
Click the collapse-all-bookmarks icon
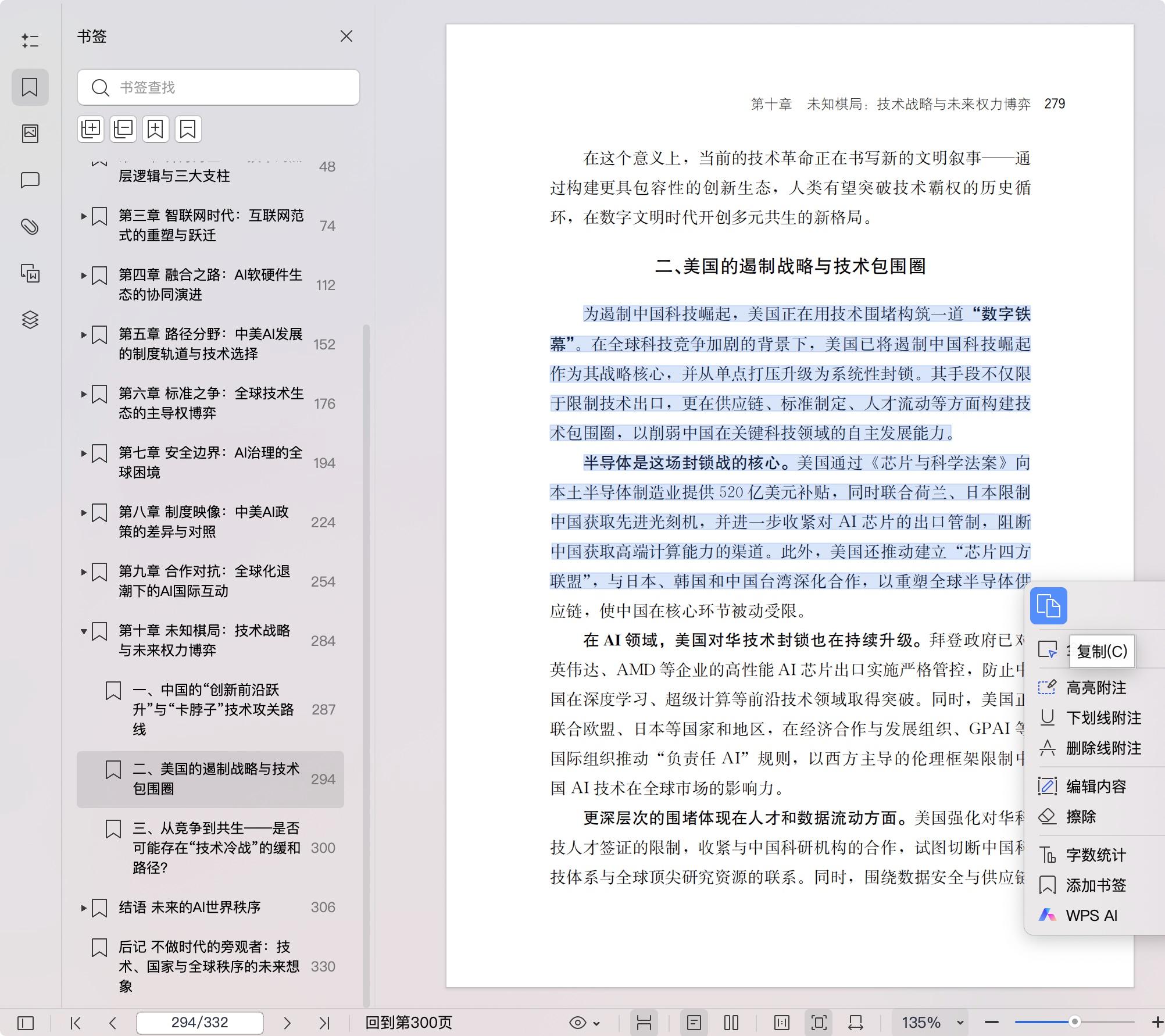click(x=123, y=128)
